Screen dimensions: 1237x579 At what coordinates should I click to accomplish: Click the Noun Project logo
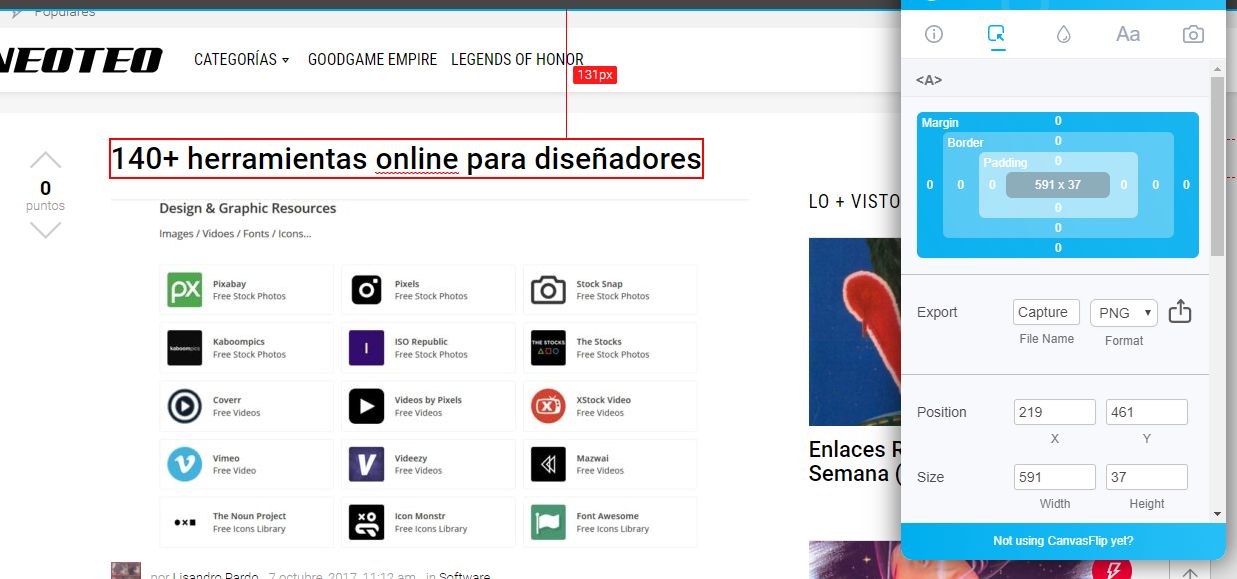tap(184, 522)
